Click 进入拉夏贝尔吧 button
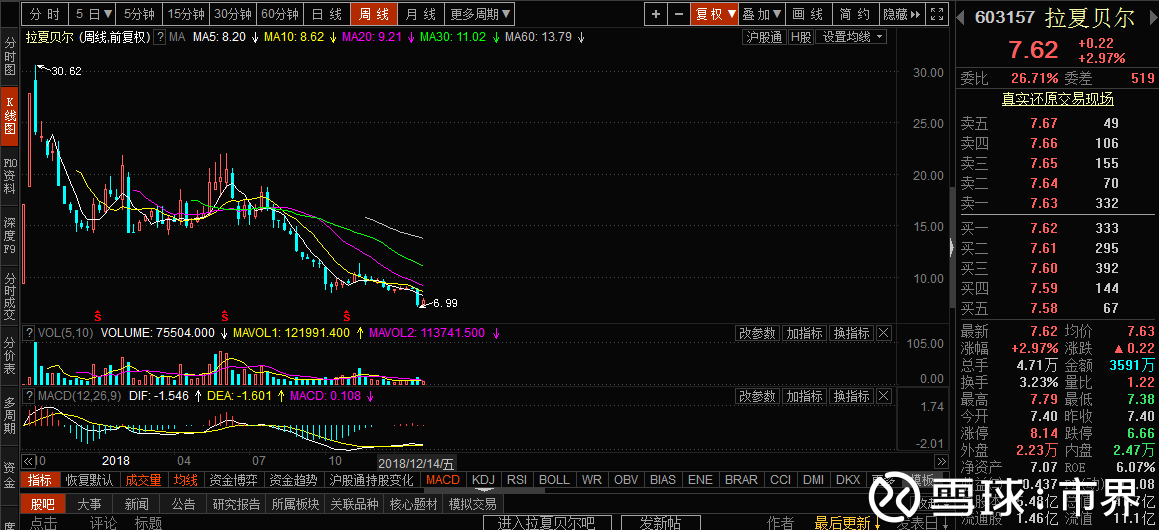The image size is (1159, 530). pos(545,523)
